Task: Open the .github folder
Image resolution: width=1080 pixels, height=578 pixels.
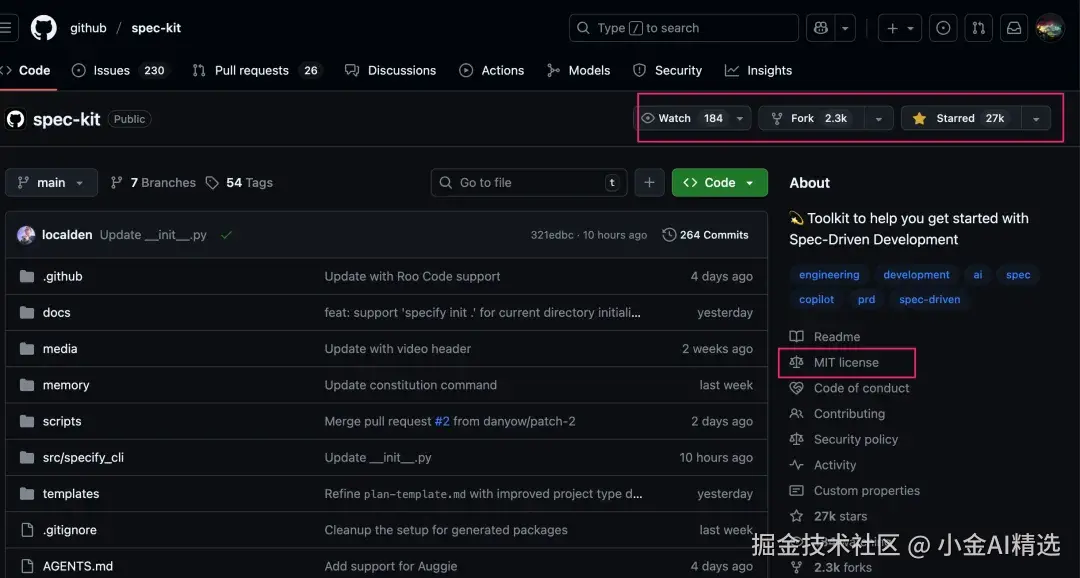Action: click(x=63, y=276)
